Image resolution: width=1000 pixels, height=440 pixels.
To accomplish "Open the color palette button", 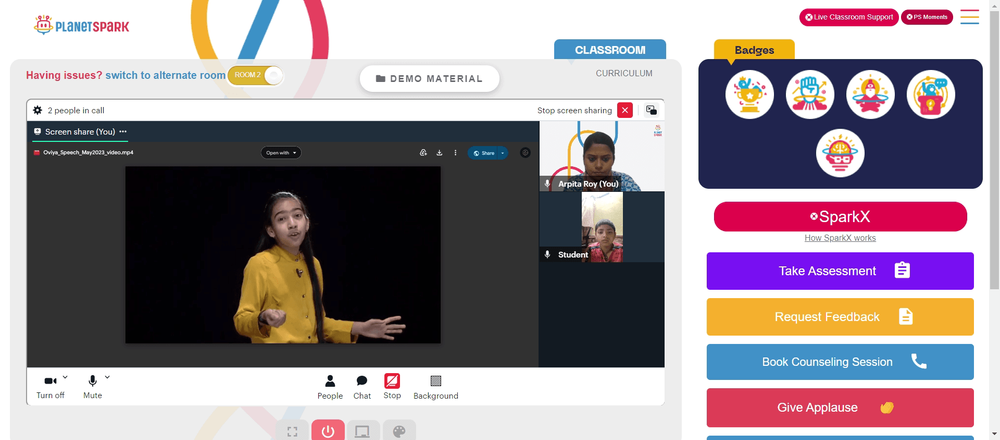I will [x=399, y=431].
